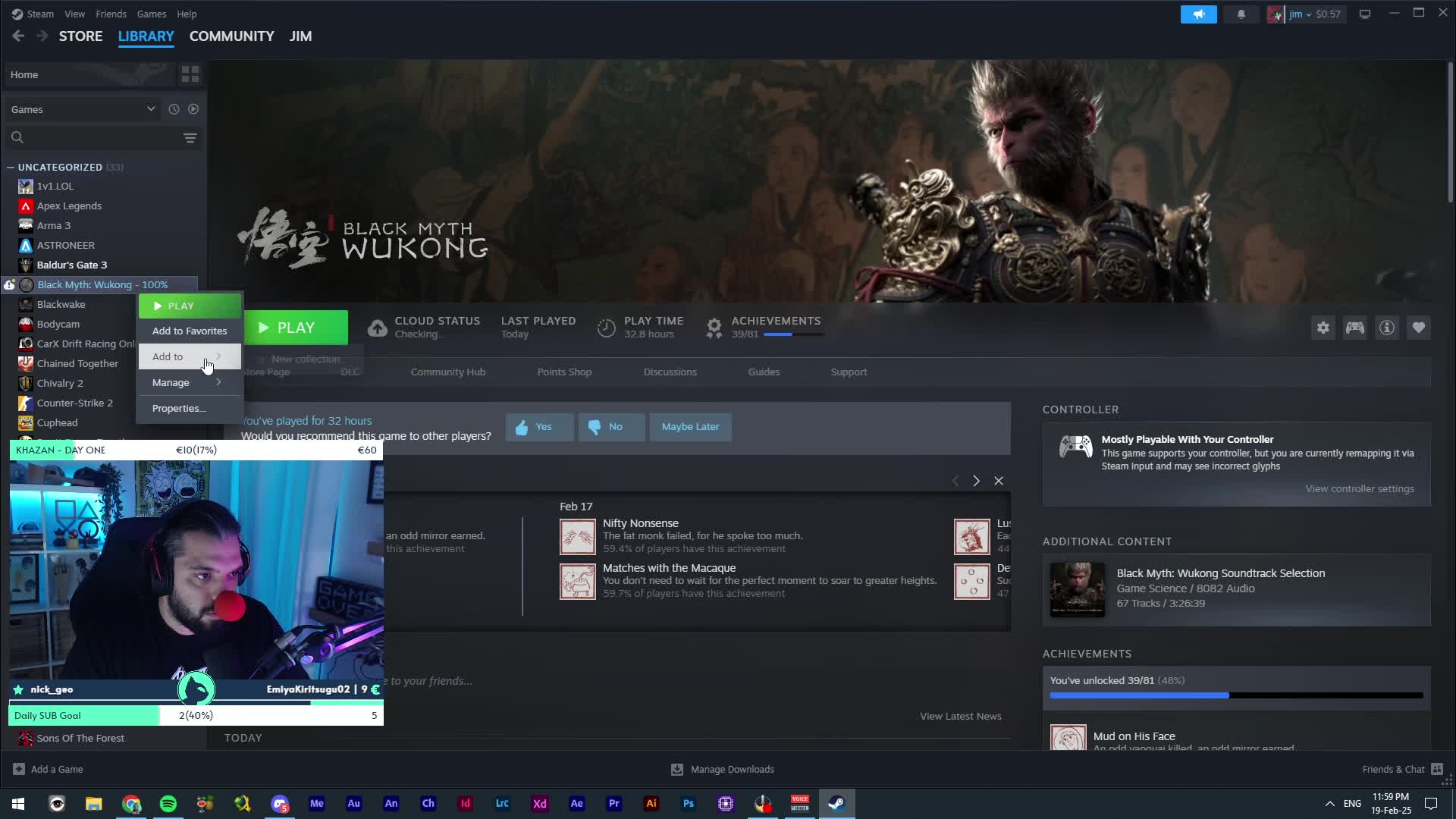Go to the COMMUNITY tab
This screenshot has height=819, width=1456.
(231, 36)
